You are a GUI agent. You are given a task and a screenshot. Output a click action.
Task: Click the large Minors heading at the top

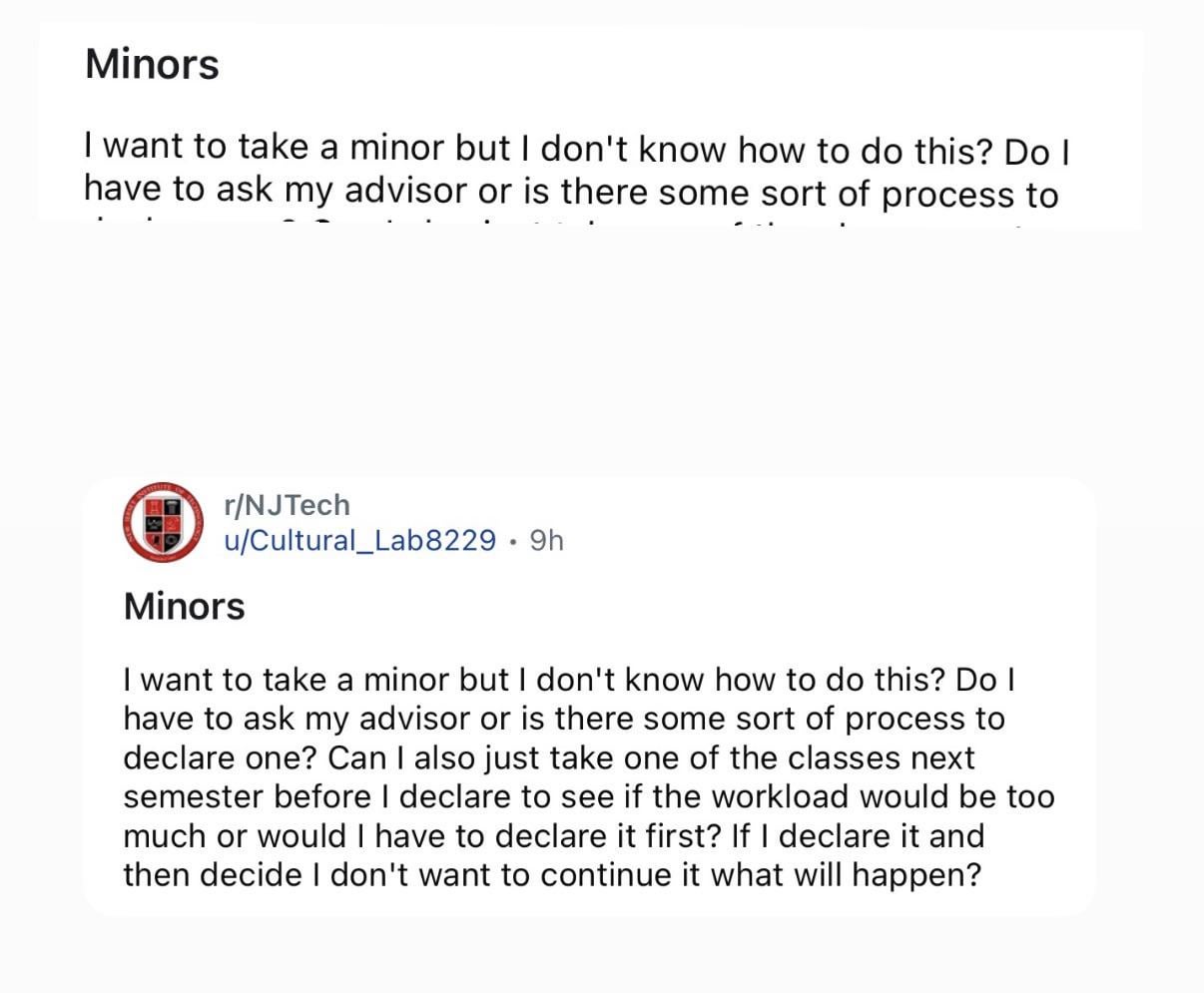[152, 64]
